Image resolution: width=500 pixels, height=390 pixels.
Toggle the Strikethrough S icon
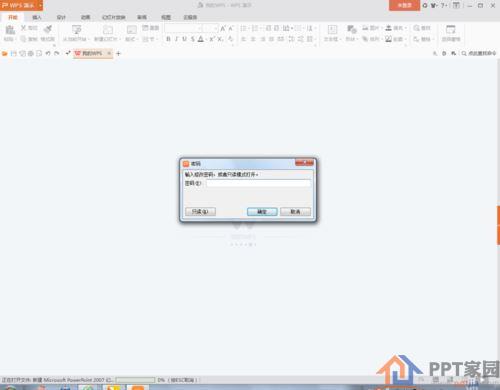point(192,39)
